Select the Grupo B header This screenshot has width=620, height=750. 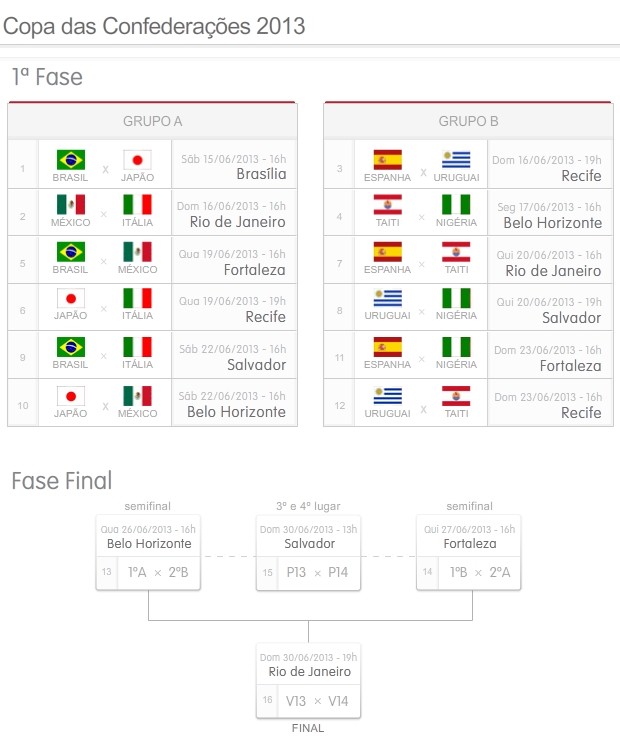pyautogui.click(x=468, y=121)
